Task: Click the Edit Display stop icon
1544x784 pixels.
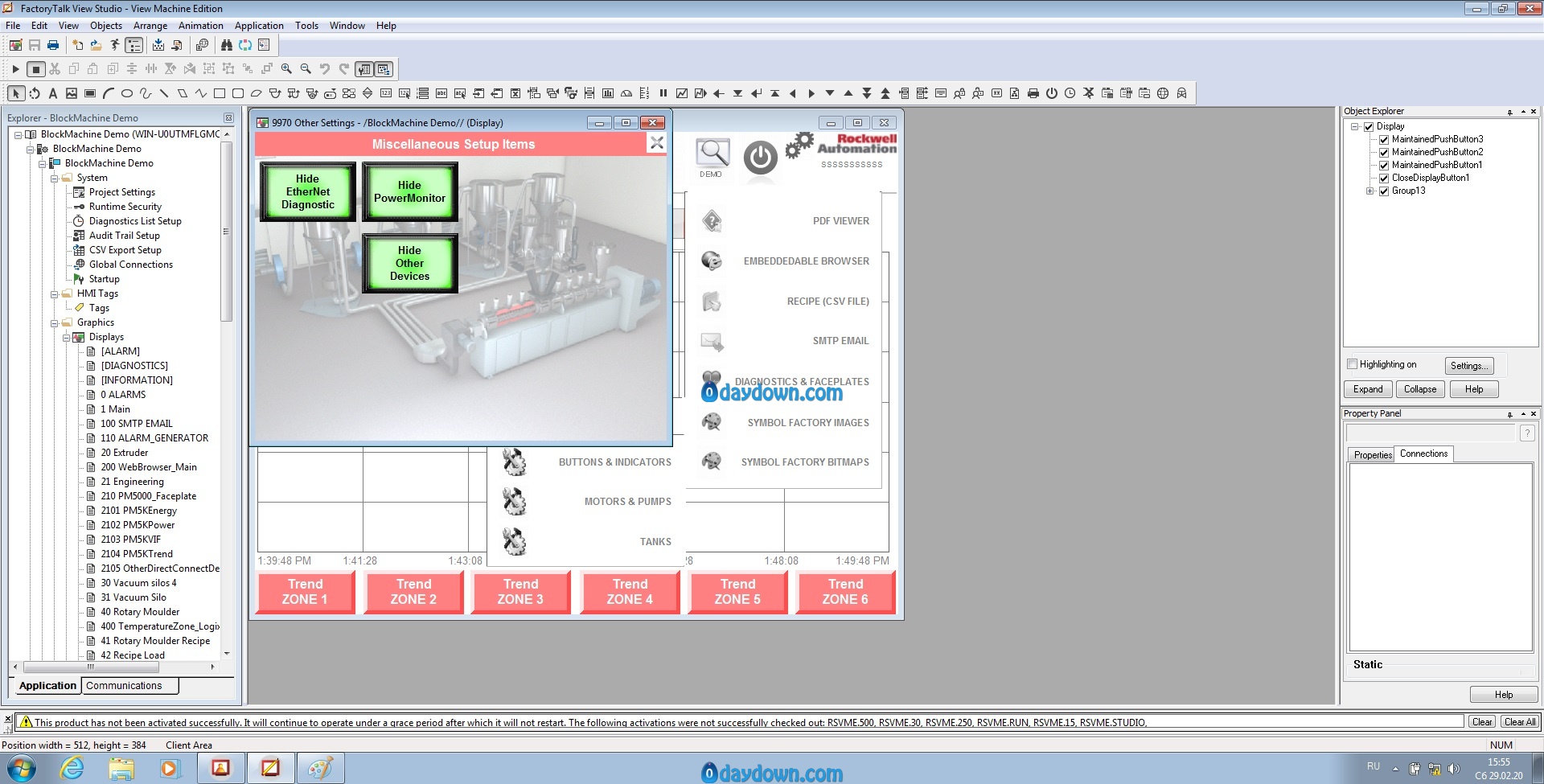Action: [35, 69]
